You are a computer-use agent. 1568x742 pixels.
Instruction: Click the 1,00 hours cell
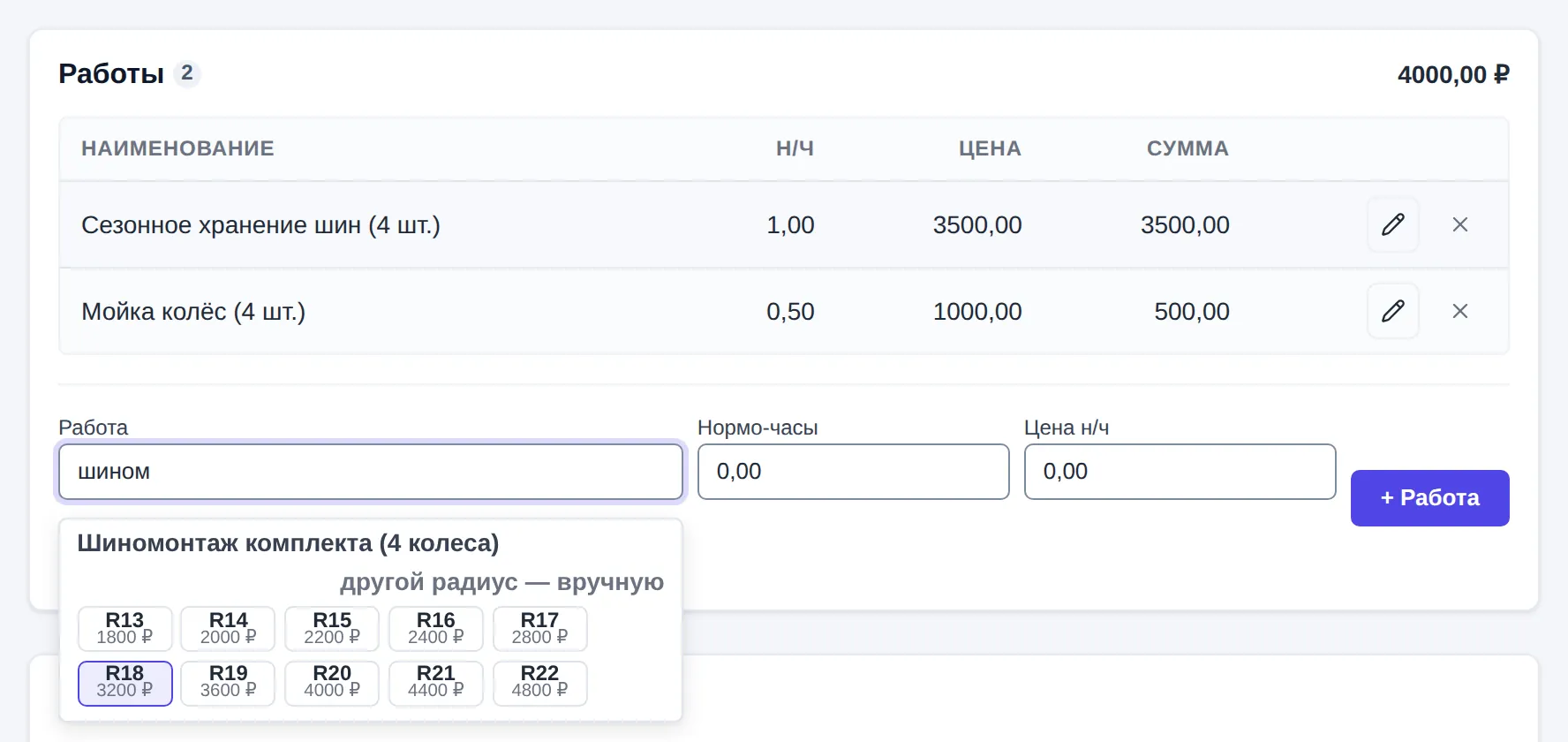790,225
